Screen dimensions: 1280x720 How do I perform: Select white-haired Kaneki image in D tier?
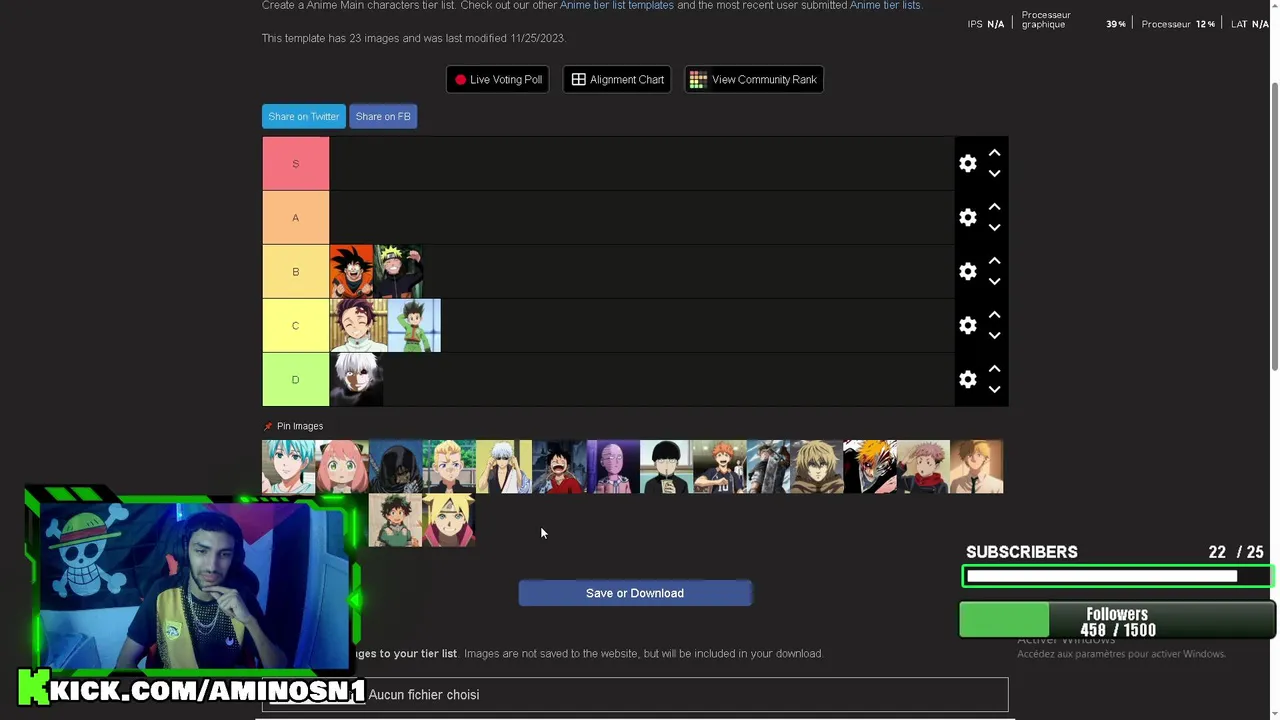pos(356,379)
